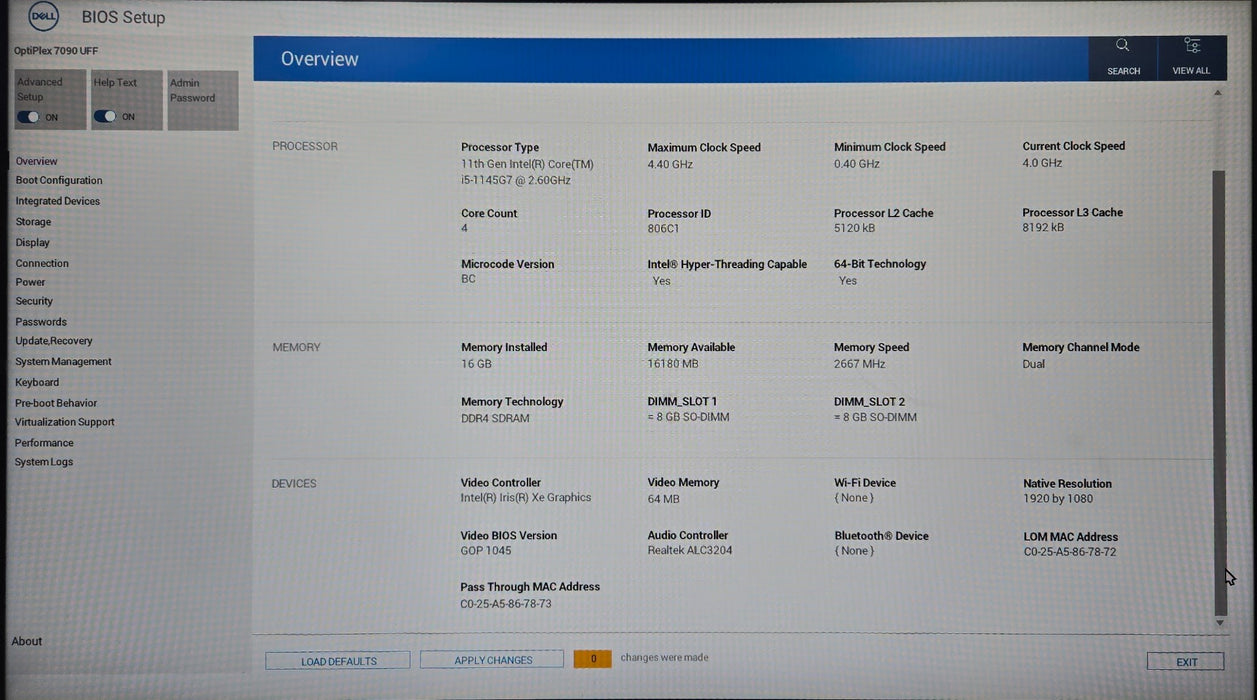1257x700 pixels.
Task: Open the Keyboard section
Action: coord(37,383)
